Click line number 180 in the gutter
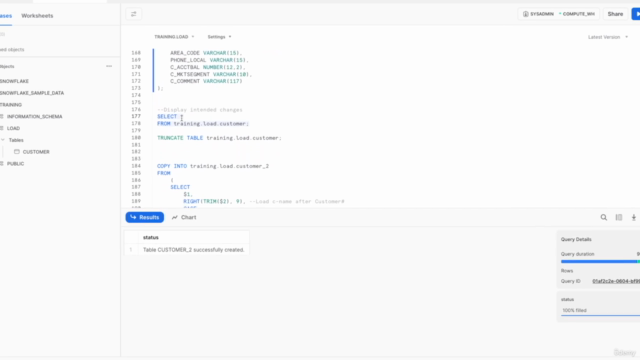Screen dimensions: 640x360 [136, 138]
